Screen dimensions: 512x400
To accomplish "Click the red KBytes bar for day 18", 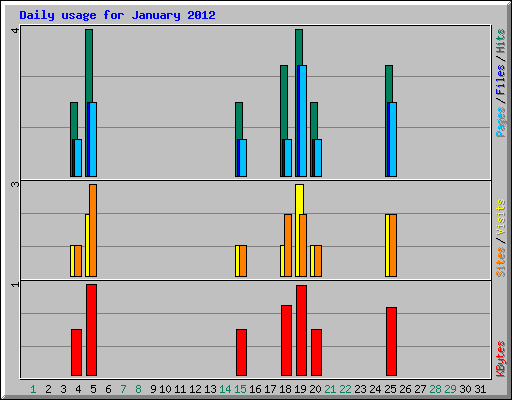I will pyautogui.click(x=286, y=340).
